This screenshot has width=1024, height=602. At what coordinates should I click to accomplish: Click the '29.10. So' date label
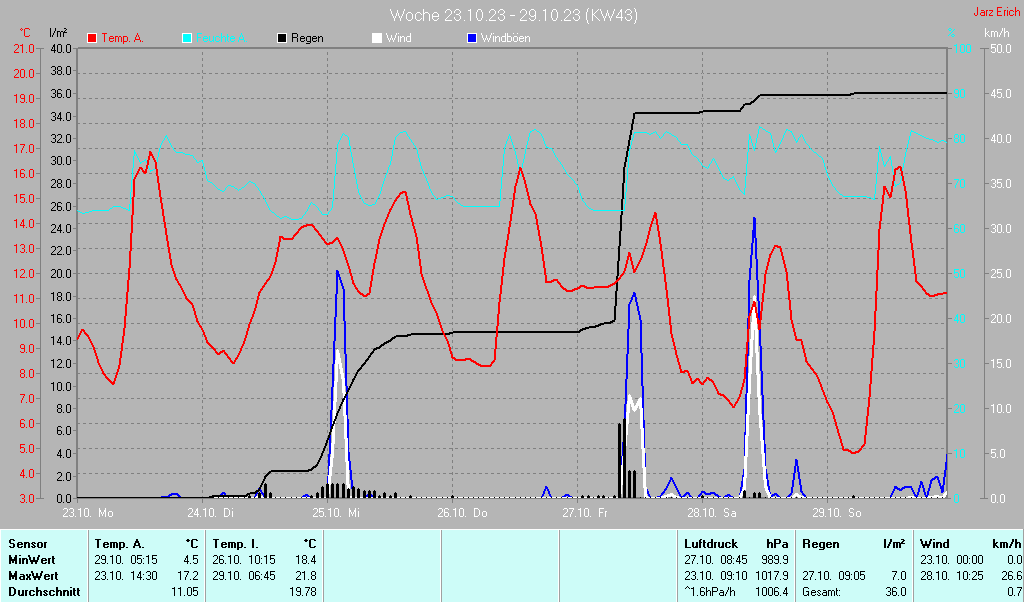(837, 513)
